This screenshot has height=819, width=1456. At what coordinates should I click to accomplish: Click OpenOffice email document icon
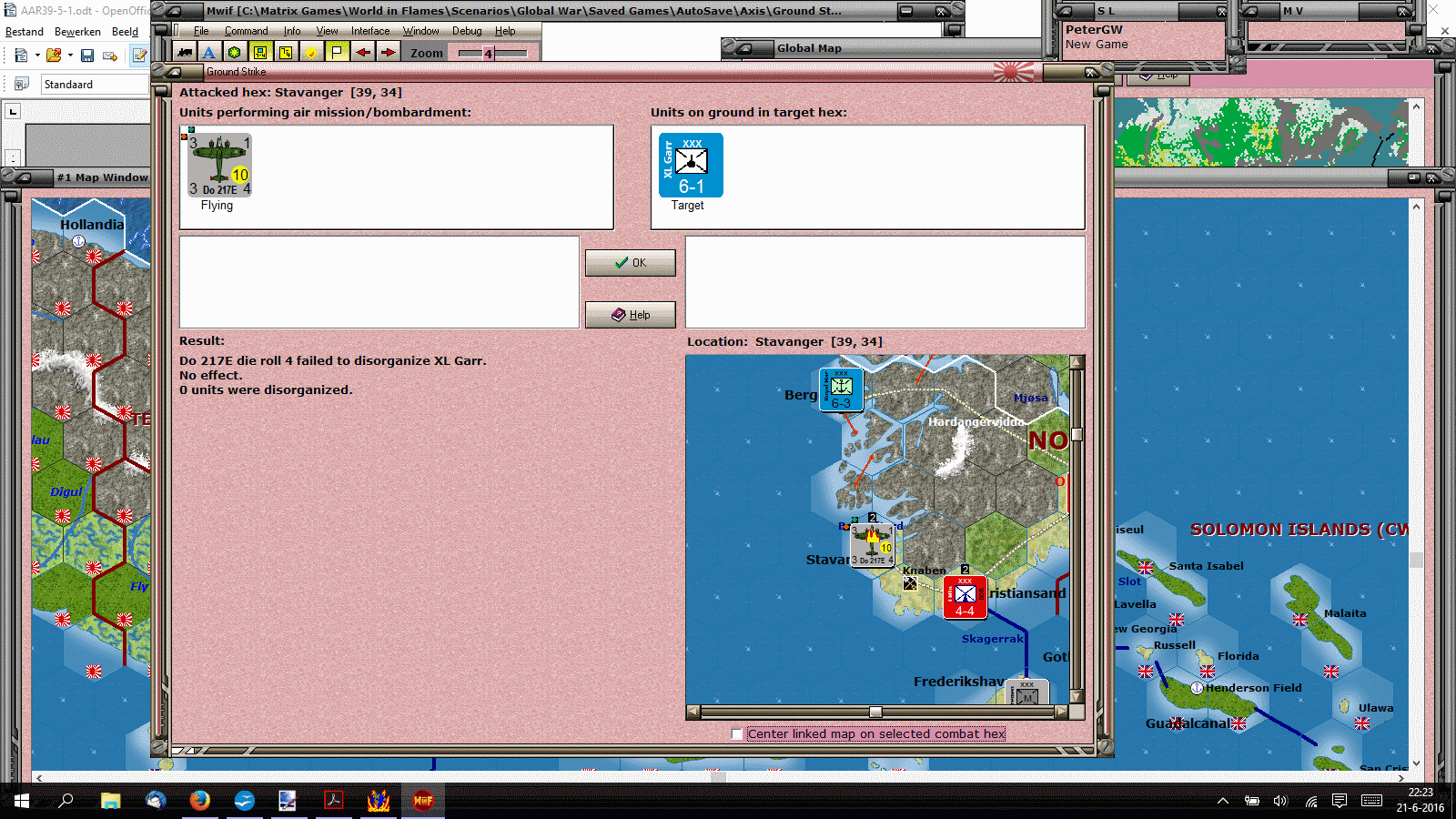(110, 56)
